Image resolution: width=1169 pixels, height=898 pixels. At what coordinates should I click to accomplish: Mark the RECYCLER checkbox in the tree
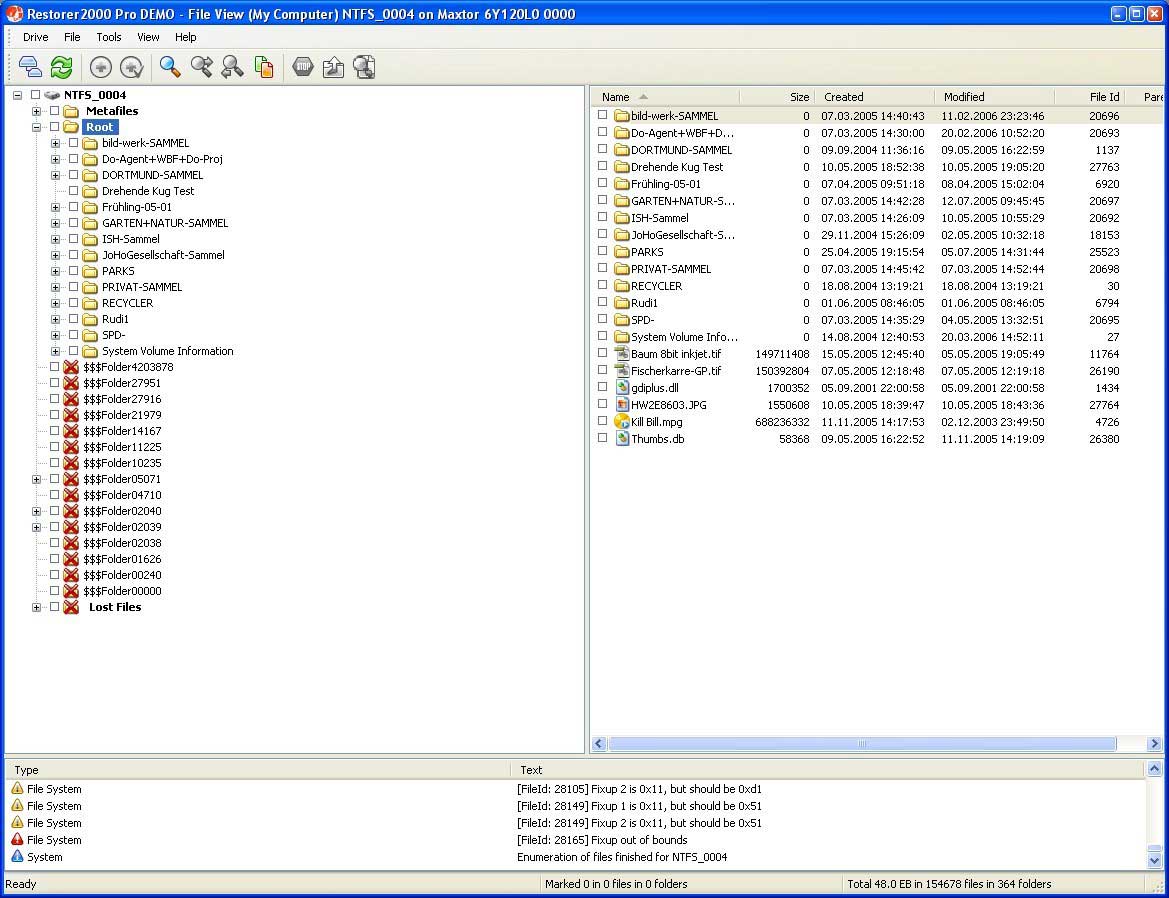coord(74,303)
